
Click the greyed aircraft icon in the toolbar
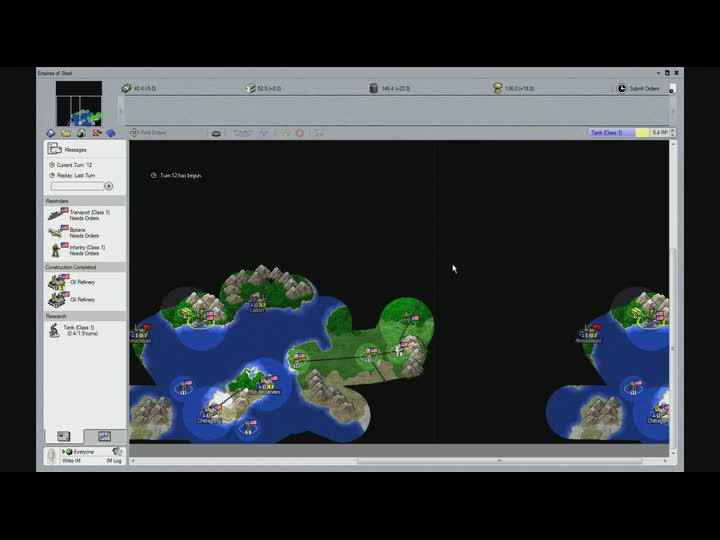tap(263, 133)
